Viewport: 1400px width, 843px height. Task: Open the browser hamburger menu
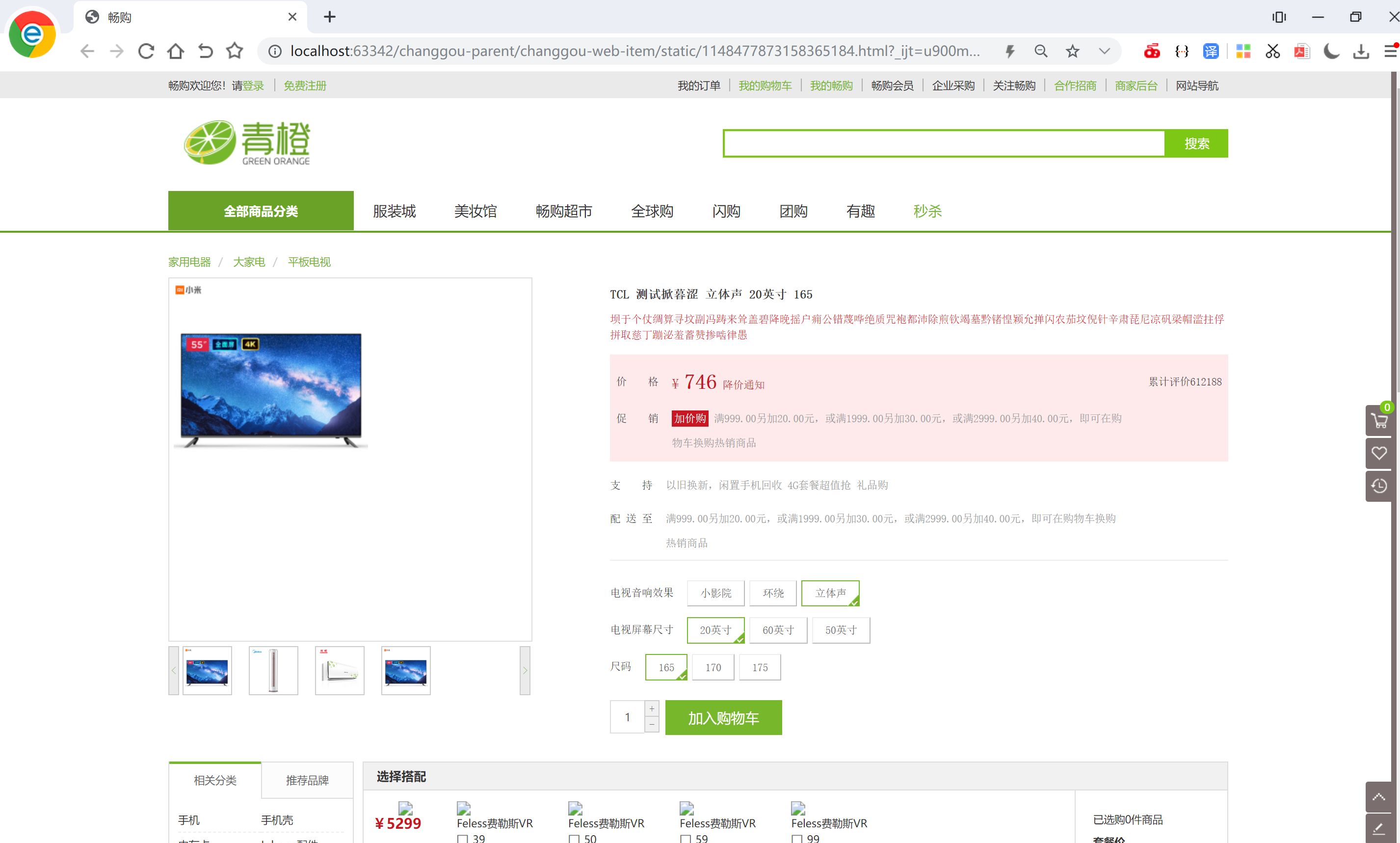1390,51
